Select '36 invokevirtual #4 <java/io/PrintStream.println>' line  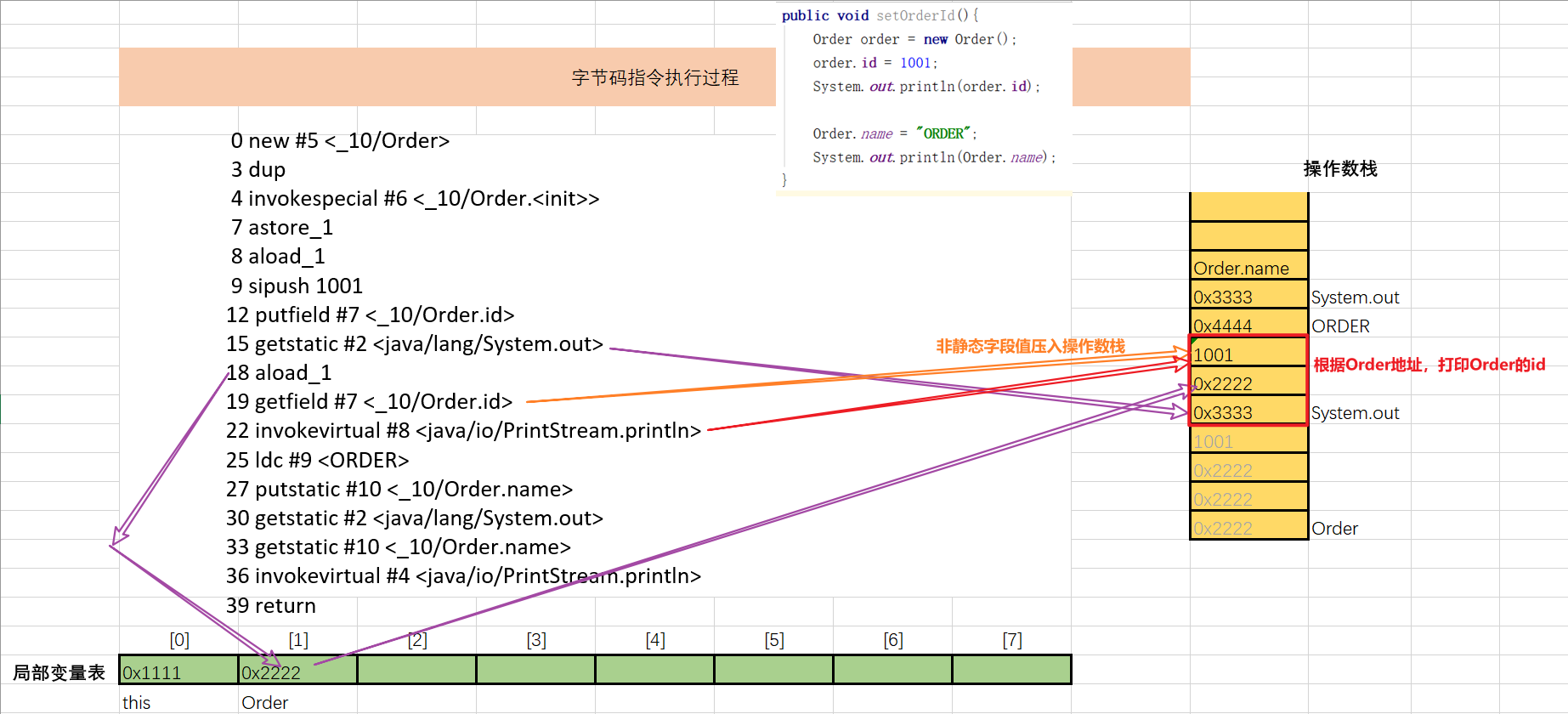click(x=464, y=576)
